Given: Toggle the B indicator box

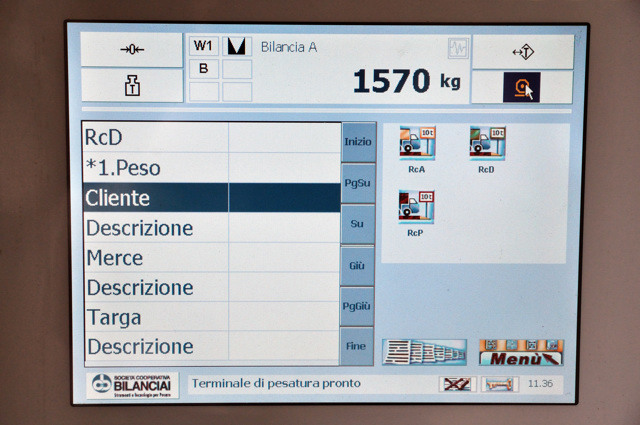Looking at the screenshot, I should click(x=204, y=69).
